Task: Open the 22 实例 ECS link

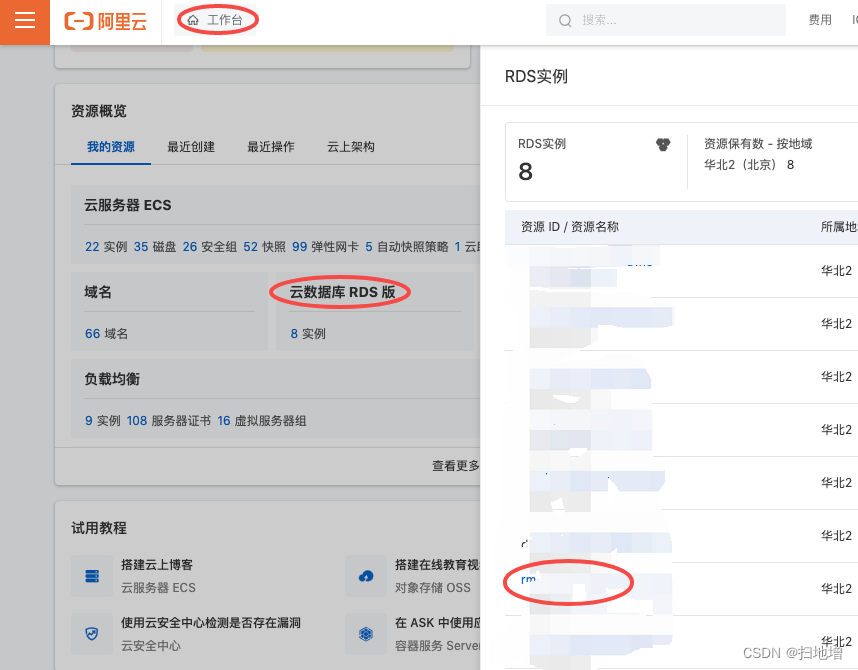Action: tap(106, 247)
